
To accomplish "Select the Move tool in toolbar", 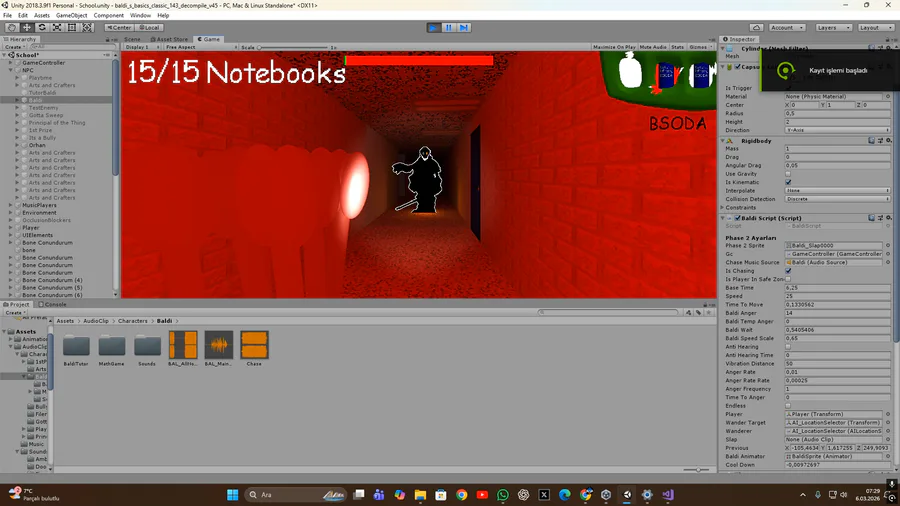I will 26,28.
